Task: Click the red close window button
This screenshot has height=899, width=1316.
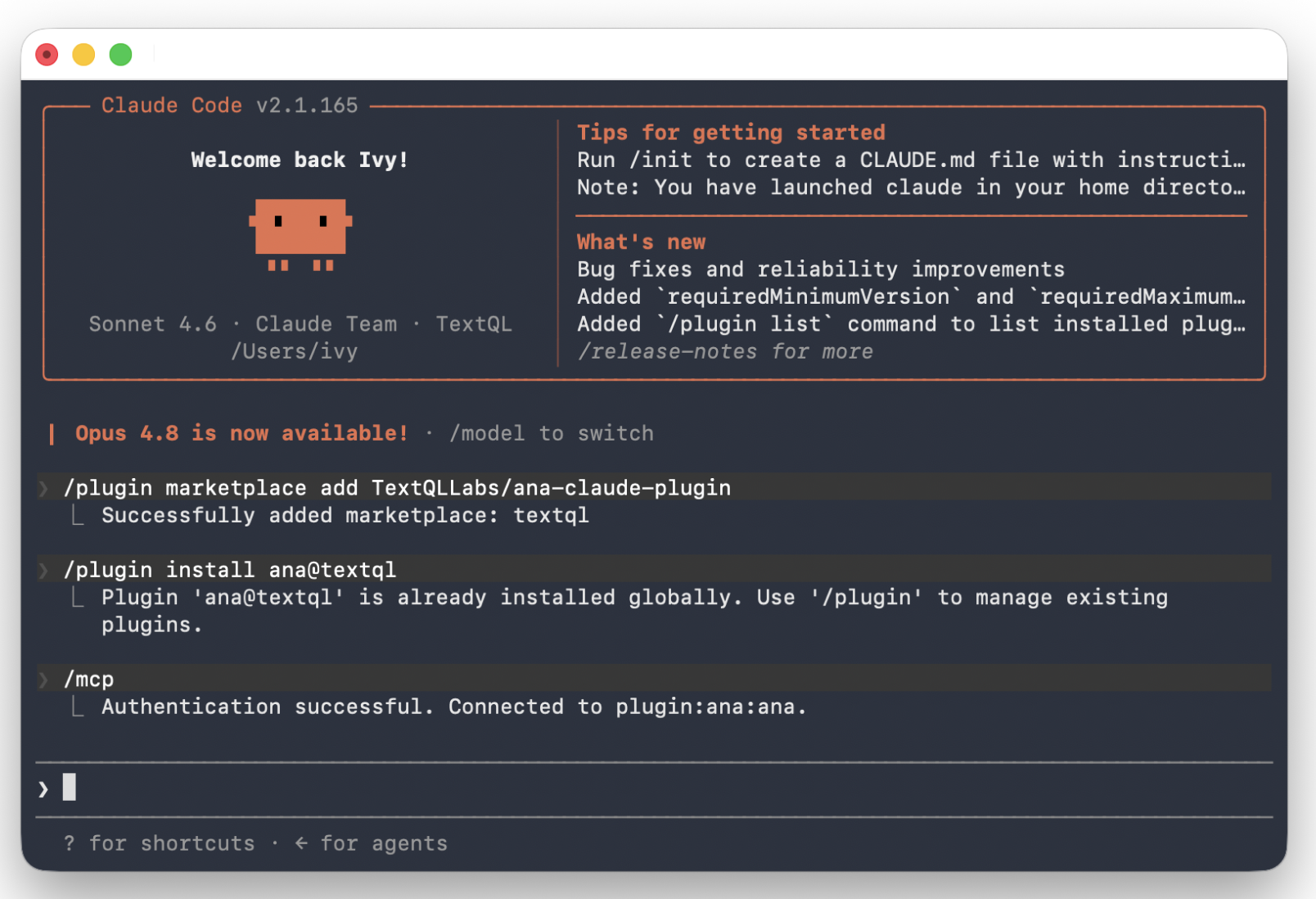Action: pos(47,55)
